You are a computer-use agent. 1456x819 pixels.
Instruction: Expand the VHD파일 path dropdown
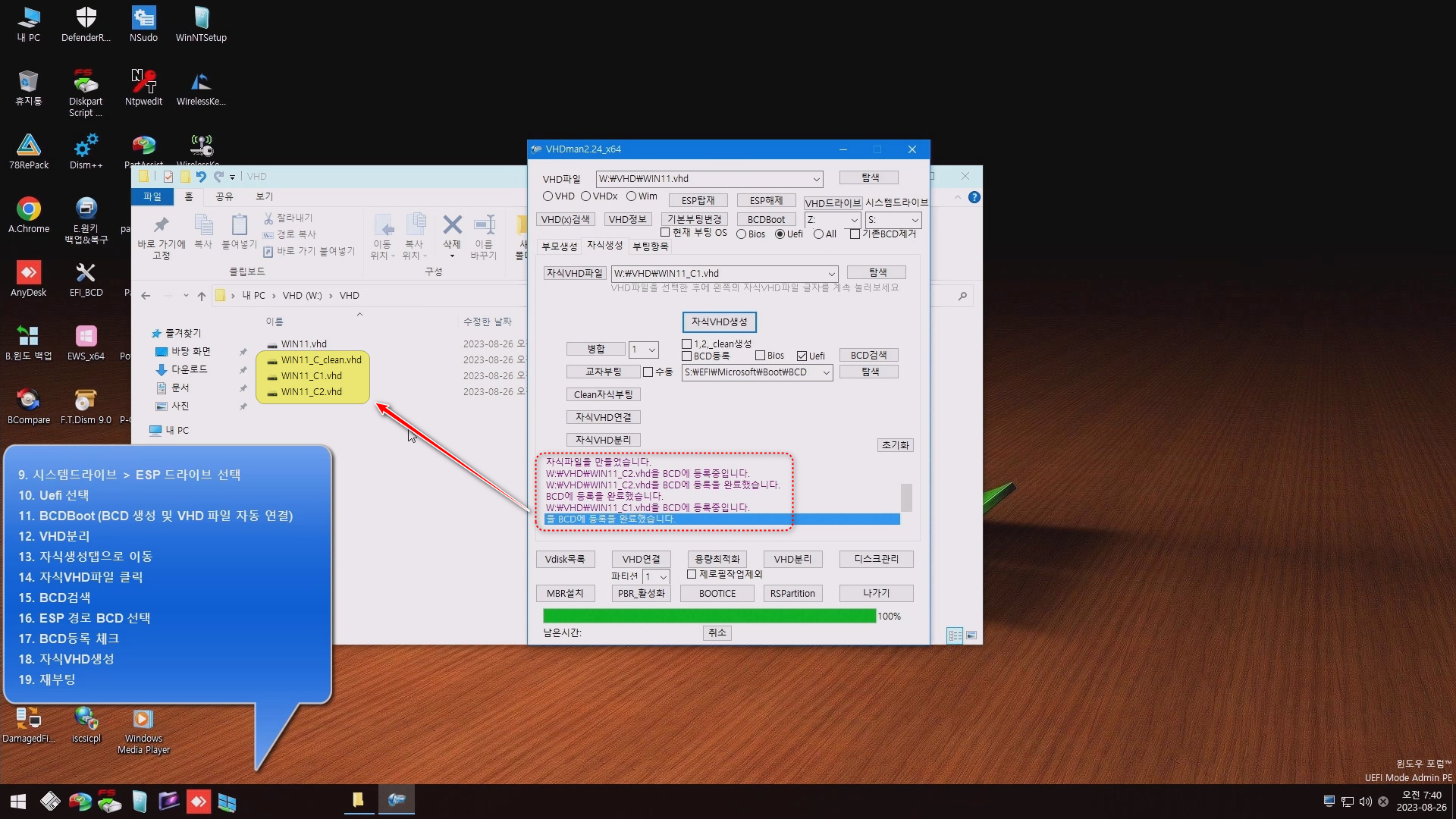point(816,180)
